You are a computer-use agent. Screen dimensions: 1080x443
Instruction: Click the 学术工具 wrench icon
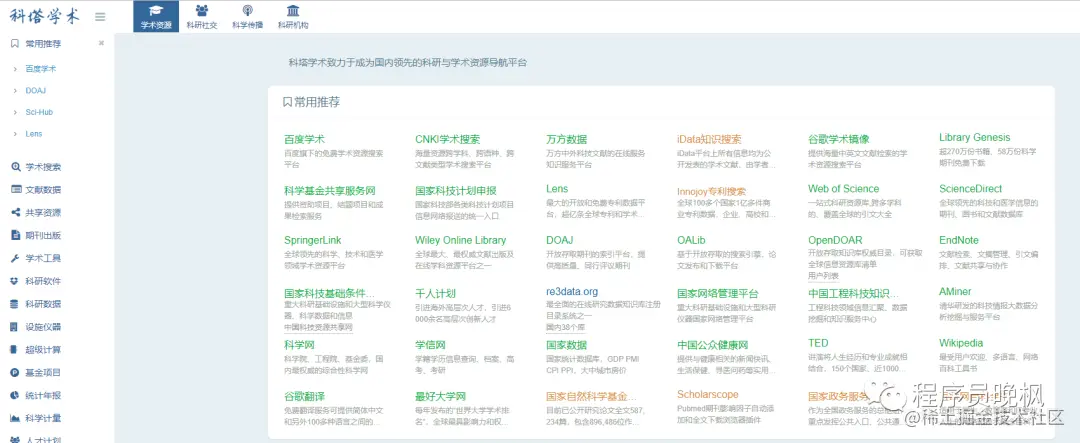coord(15,258)
